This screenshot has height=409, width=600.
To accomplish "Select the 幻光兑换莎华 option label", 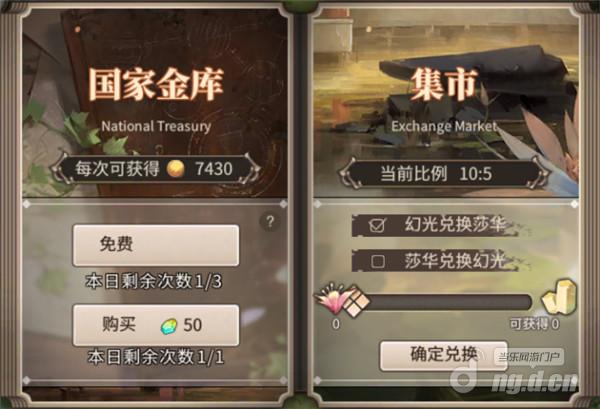I will 455,224.
